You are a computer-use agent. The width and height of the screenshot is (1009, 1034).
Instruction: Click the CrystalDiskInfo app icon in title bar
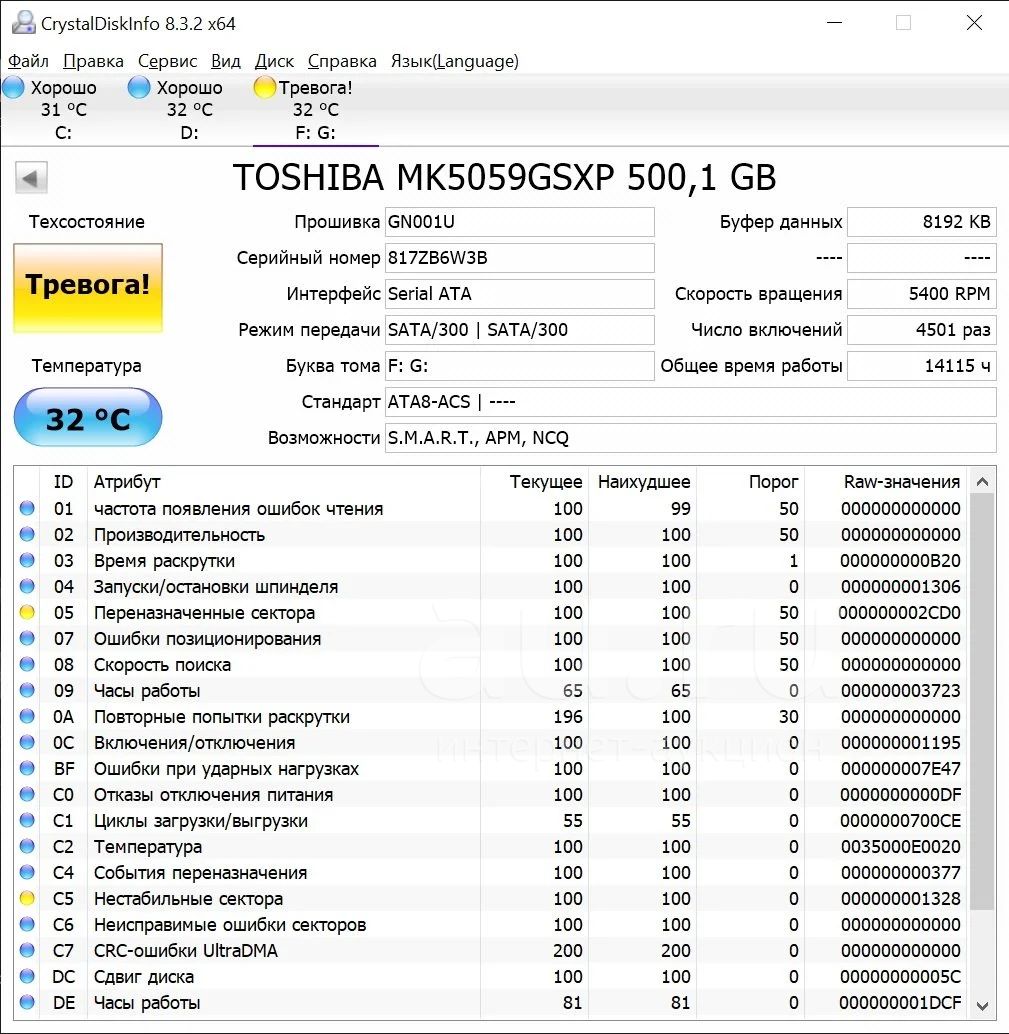click(24, 22)
